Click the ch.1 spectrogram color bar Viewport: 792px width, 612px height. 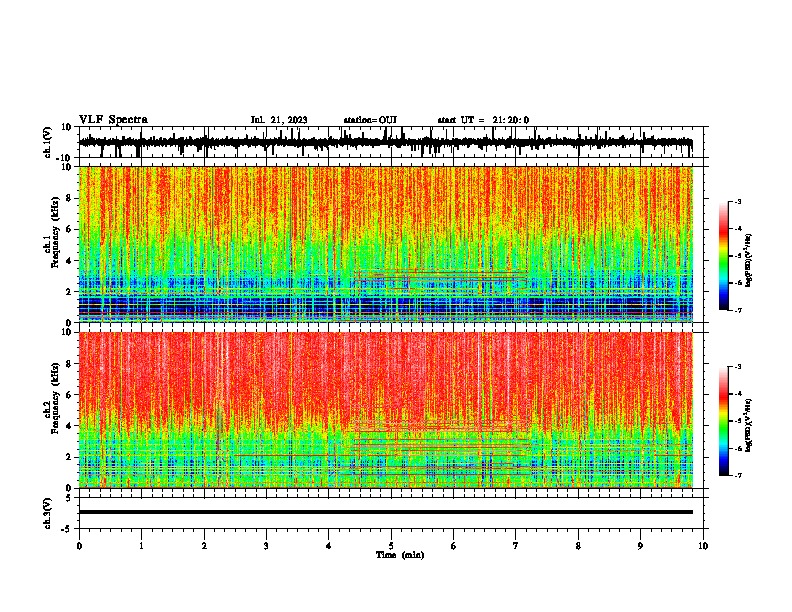723,256
